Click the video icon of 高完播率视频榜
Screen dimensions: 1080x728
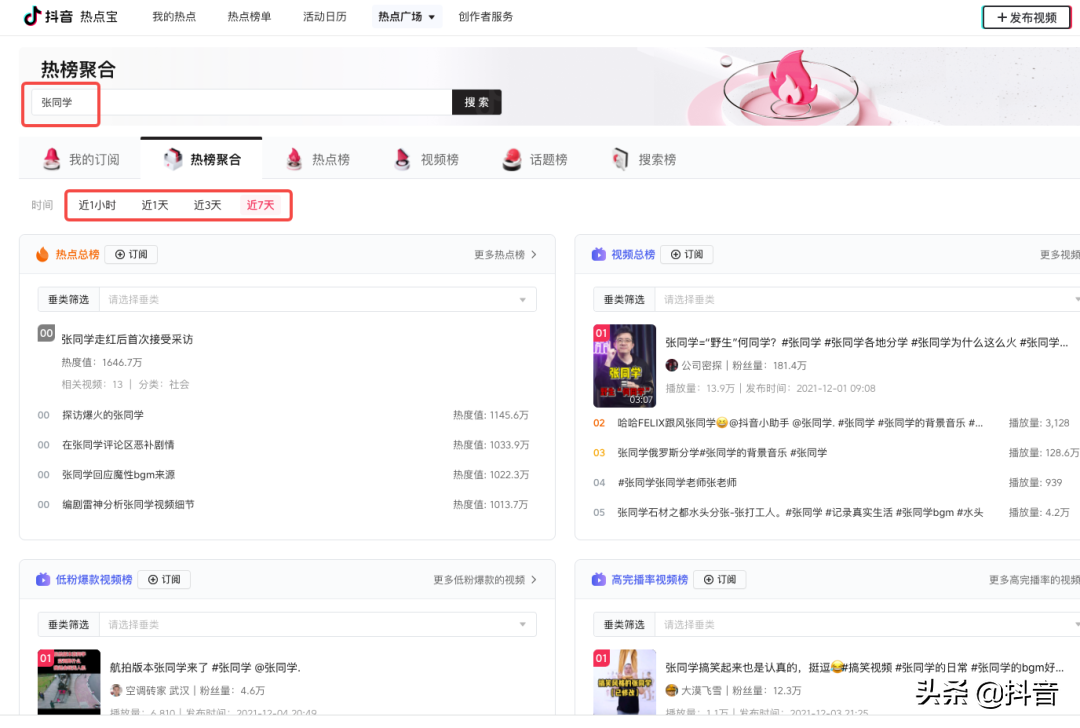599,579
